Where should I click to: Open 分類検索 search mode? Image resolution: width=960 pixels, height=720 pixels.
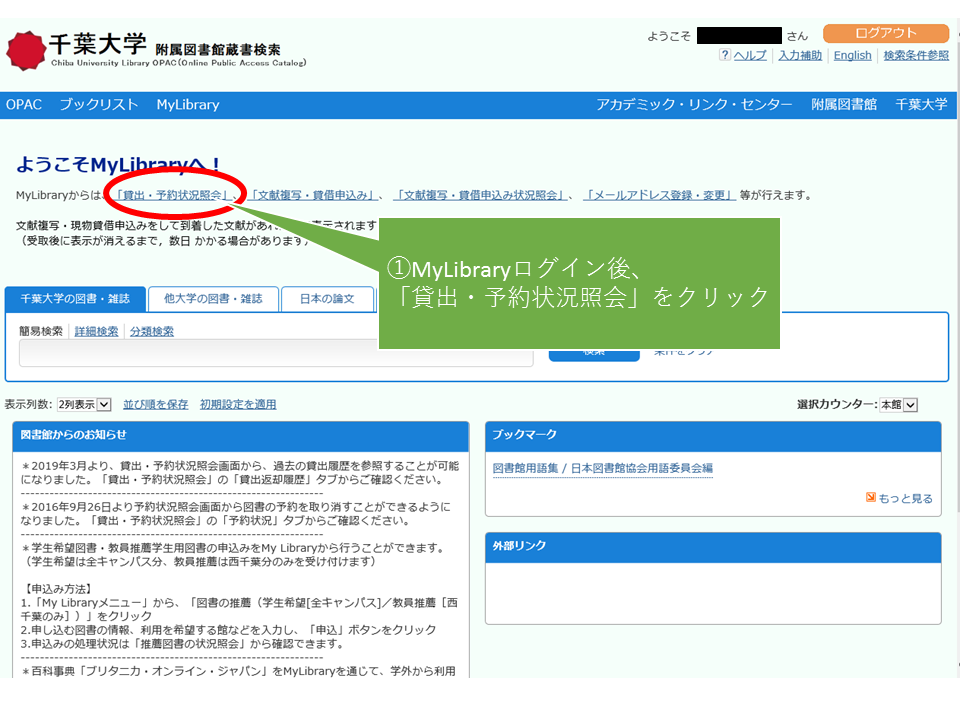(152, 331)
